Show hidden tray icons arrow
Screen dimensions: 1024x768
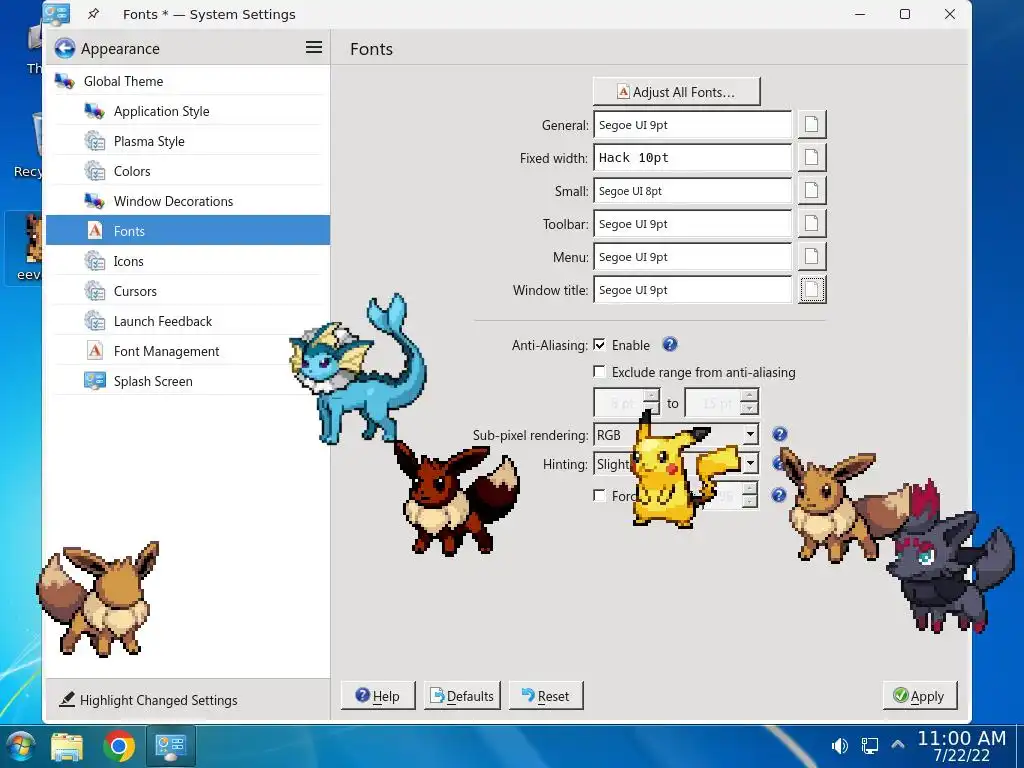[898, 744]
